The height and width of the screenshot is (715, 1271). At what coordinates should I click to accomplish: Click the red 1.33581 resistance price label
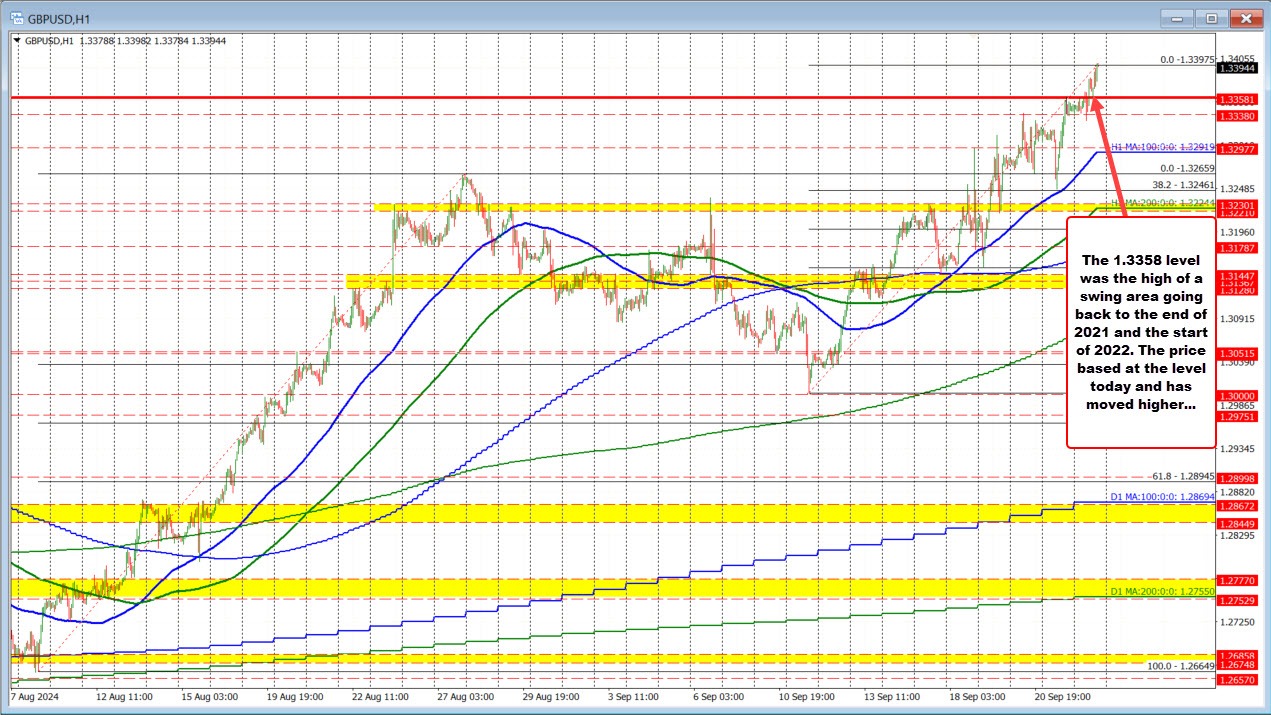[1237, 99]
